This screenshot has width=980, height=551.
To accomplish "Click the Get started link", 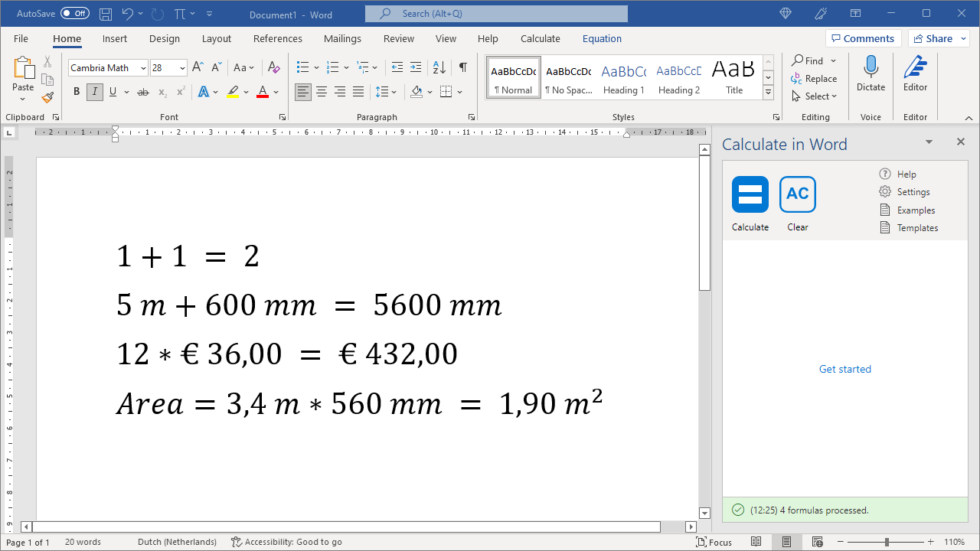I will pyautogui.click(x=845, y=369).
